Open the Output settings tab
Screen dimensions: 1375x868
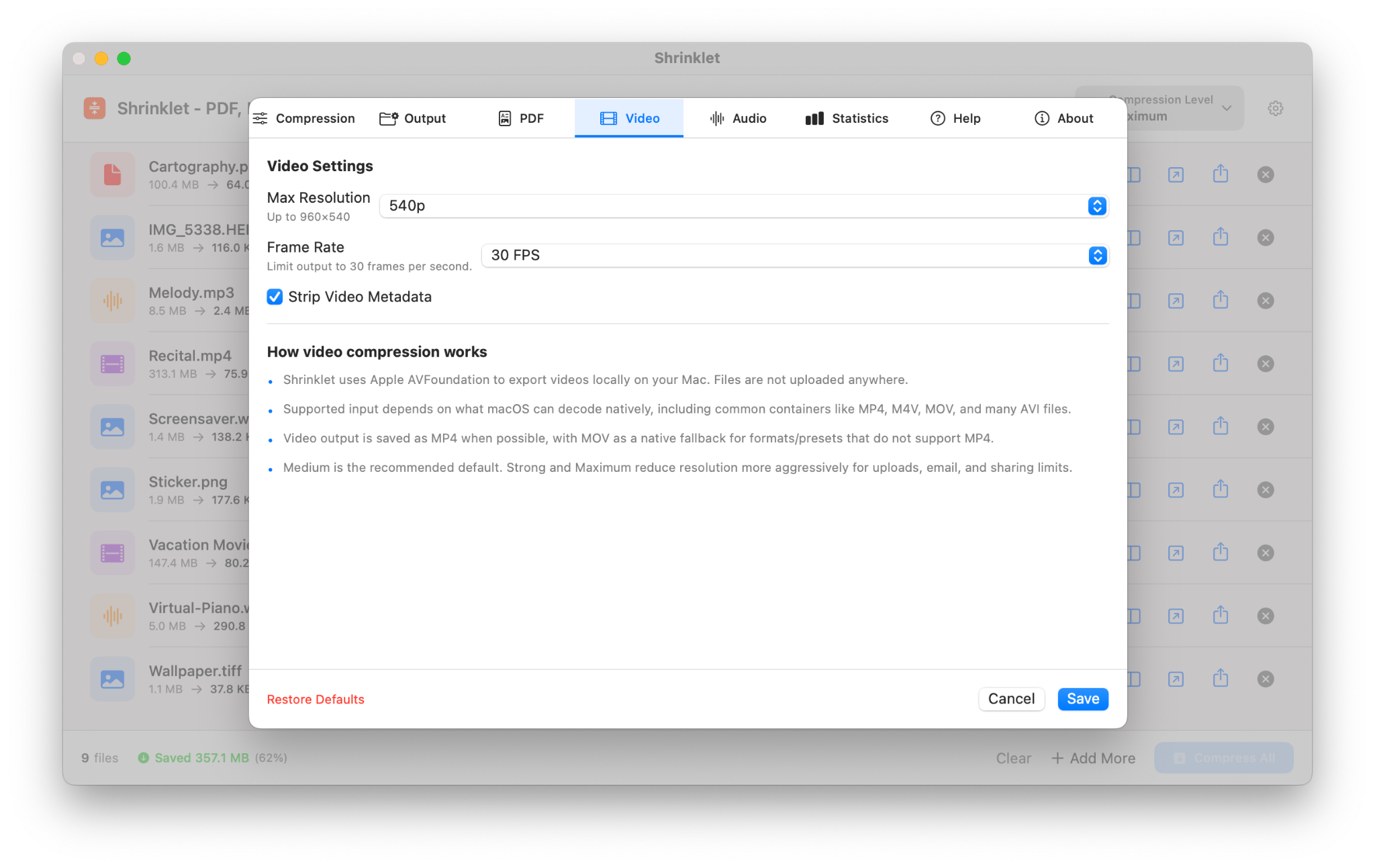click(x=412, y=118)
